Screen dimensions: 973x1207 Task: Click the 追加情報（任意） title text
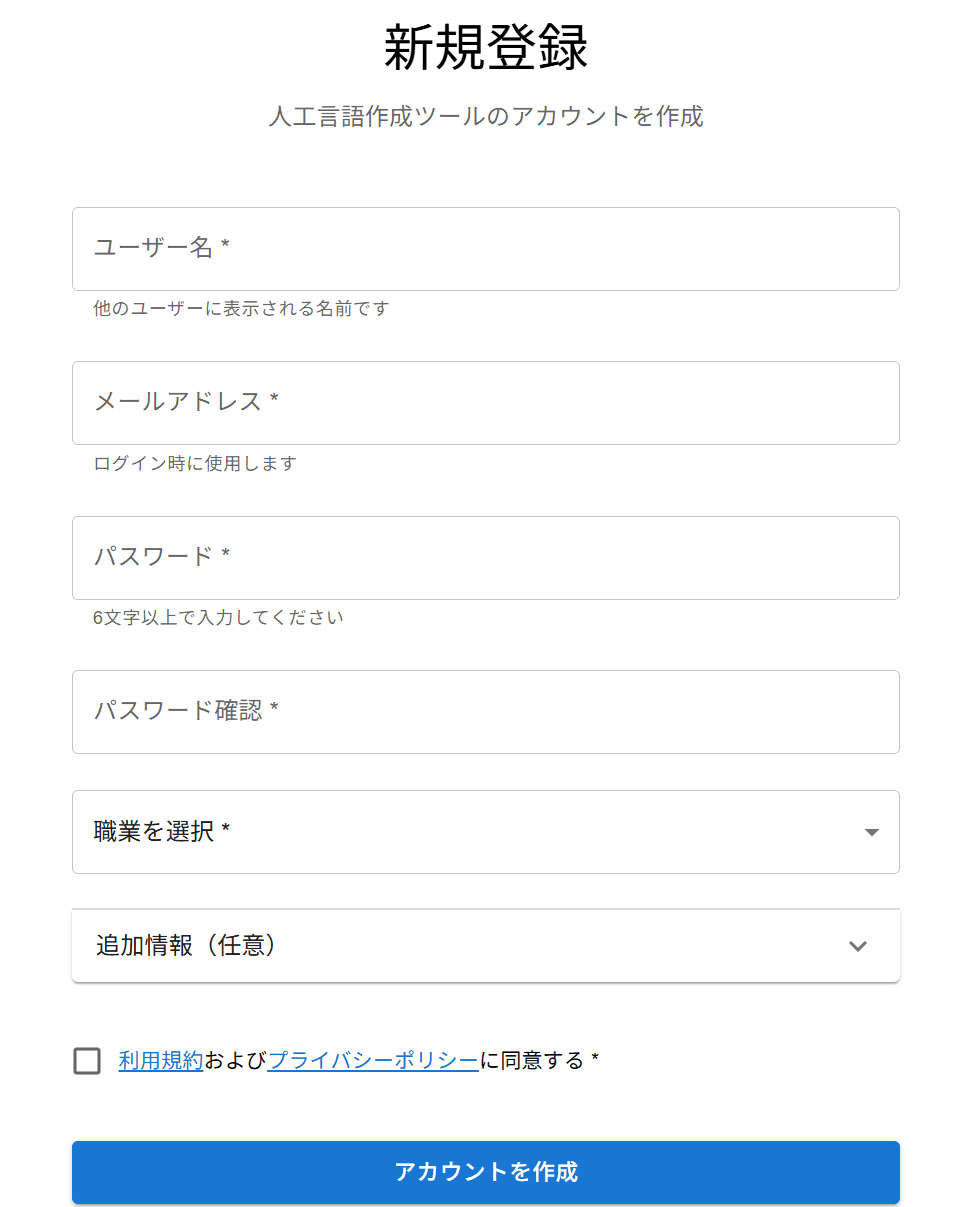pyautogui.click(x=186, y=946)
